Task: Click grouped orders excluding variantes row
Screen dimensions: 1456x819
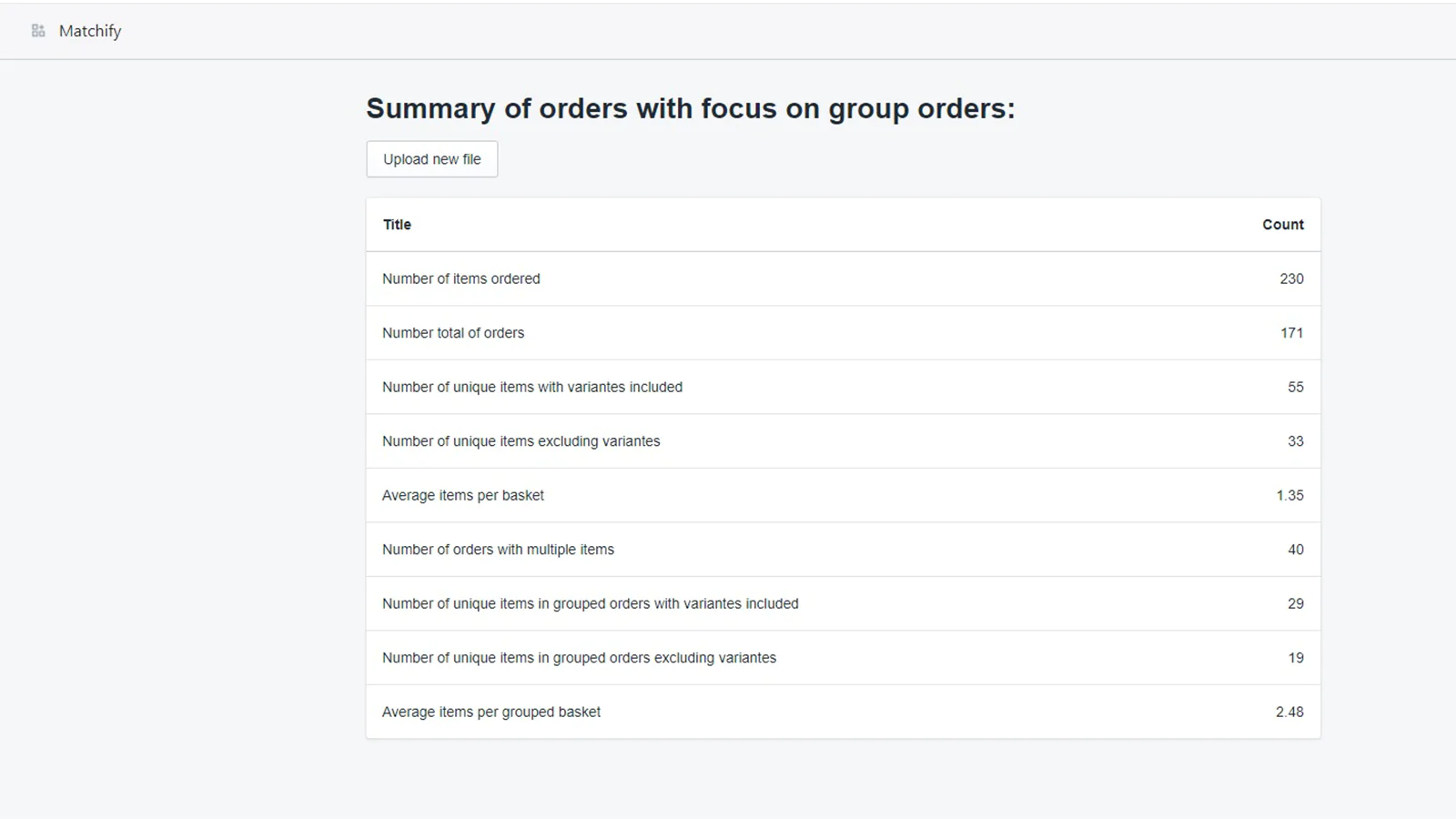Action: (x=844, y=658)
